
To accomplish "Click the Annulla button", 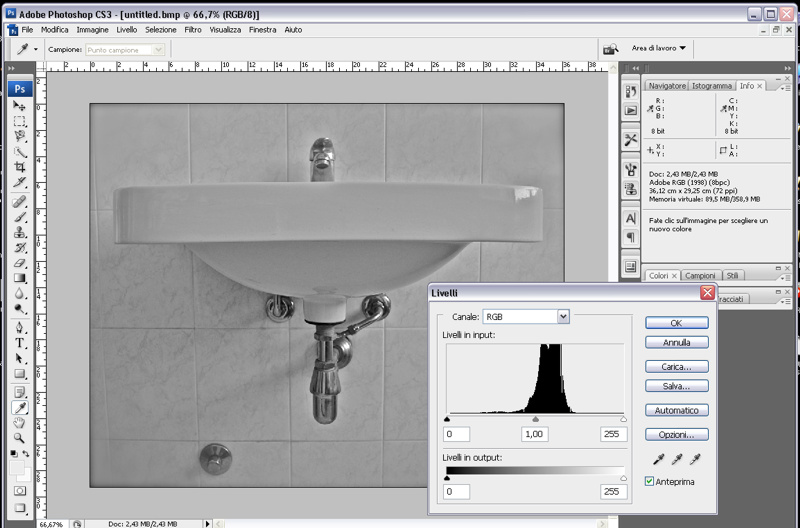I will point(677,343).
